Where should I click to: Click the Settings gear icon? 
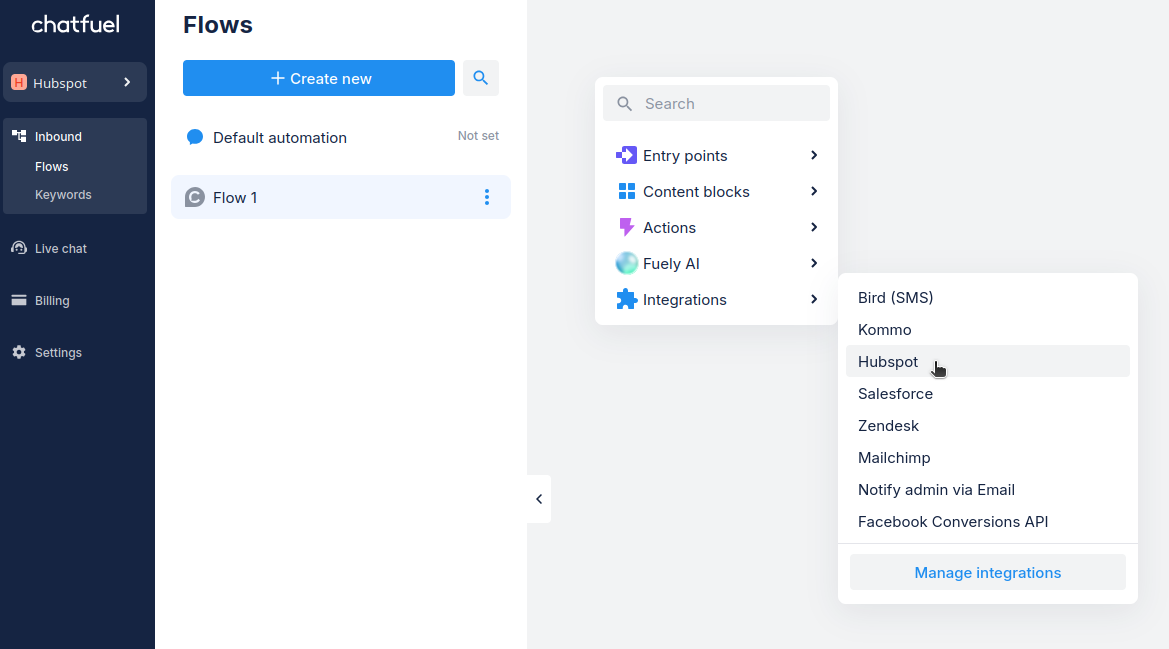click(19, 352)
